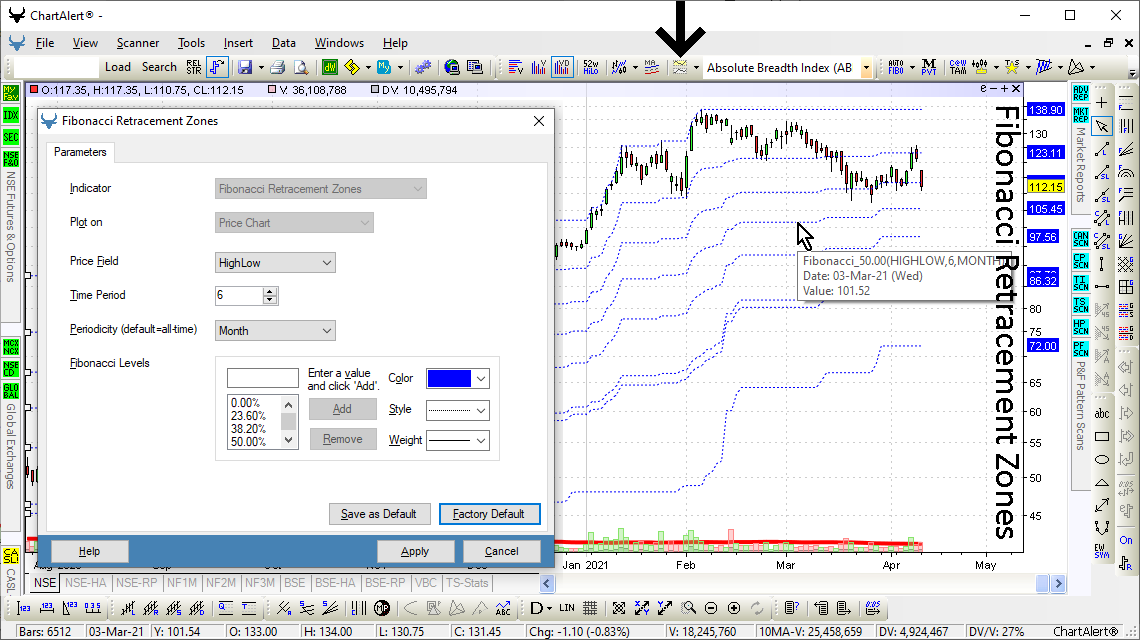Click the ADV REP report icon

(x=1081, y=92)
